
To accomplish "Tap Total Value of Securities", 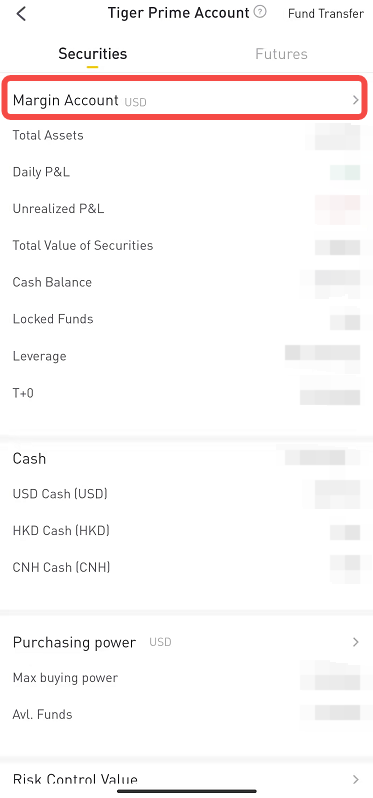I will 83,245.
